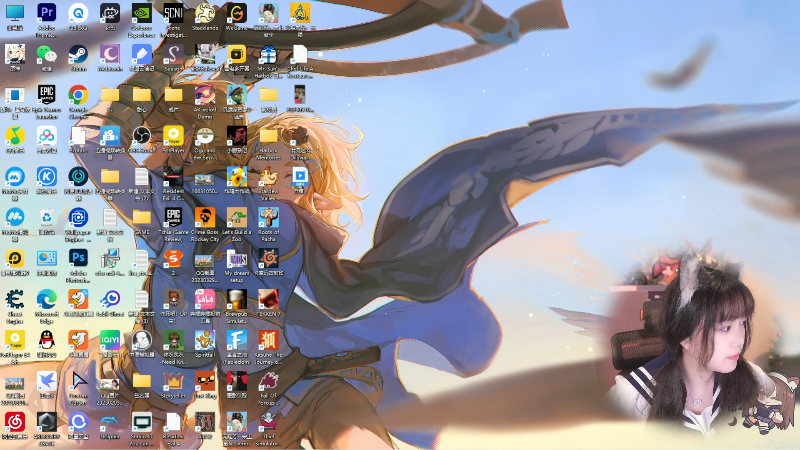
Task: Select the orange shirt Sogou skin icon
Action: (173, 258)
